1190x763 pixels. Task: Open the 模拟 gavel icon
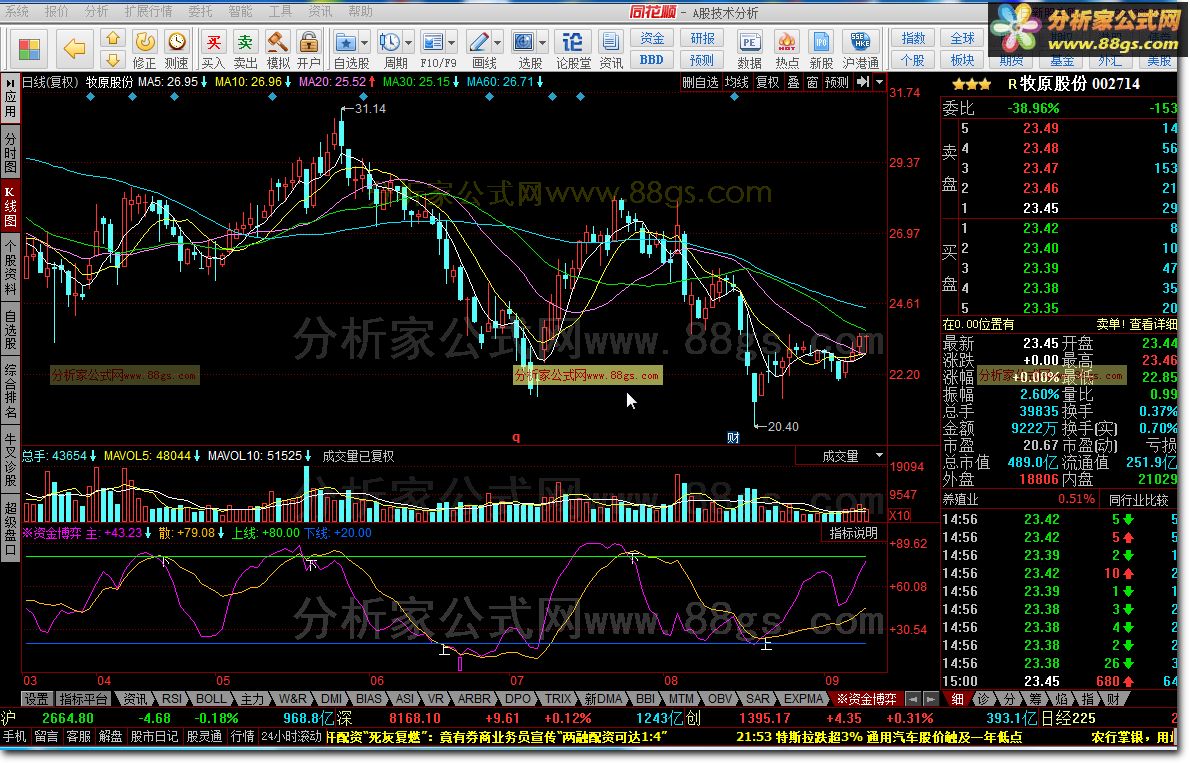(278, 42)
